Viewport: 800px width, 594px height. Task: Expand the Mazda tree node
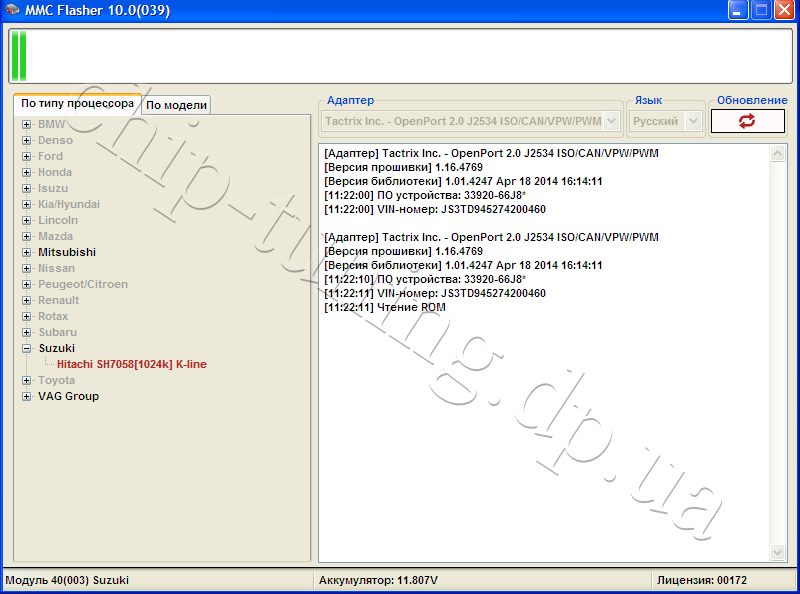[27, 236]
